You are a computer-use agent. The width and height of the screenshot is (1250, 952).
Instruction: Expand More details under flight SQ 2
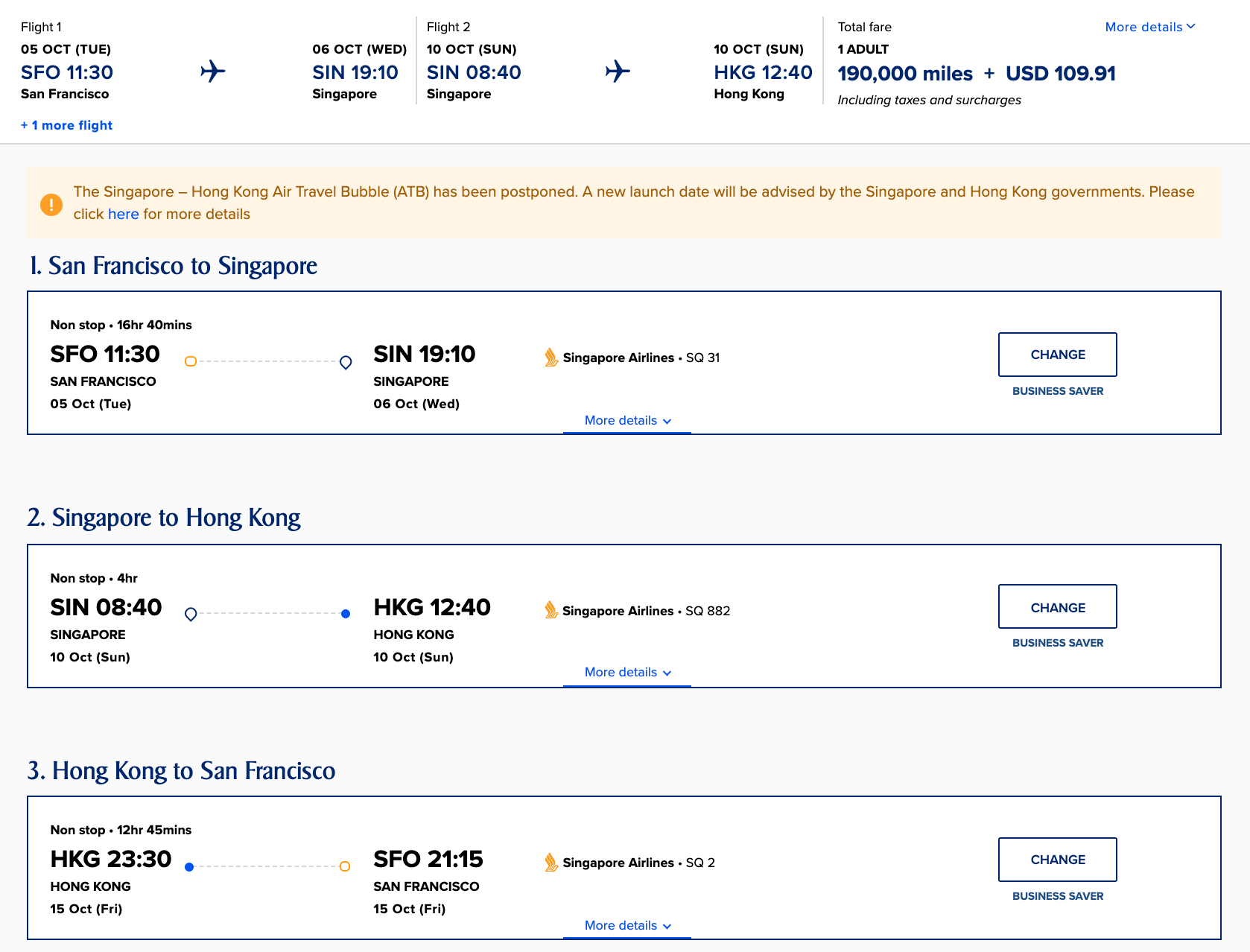pos(626,925)
